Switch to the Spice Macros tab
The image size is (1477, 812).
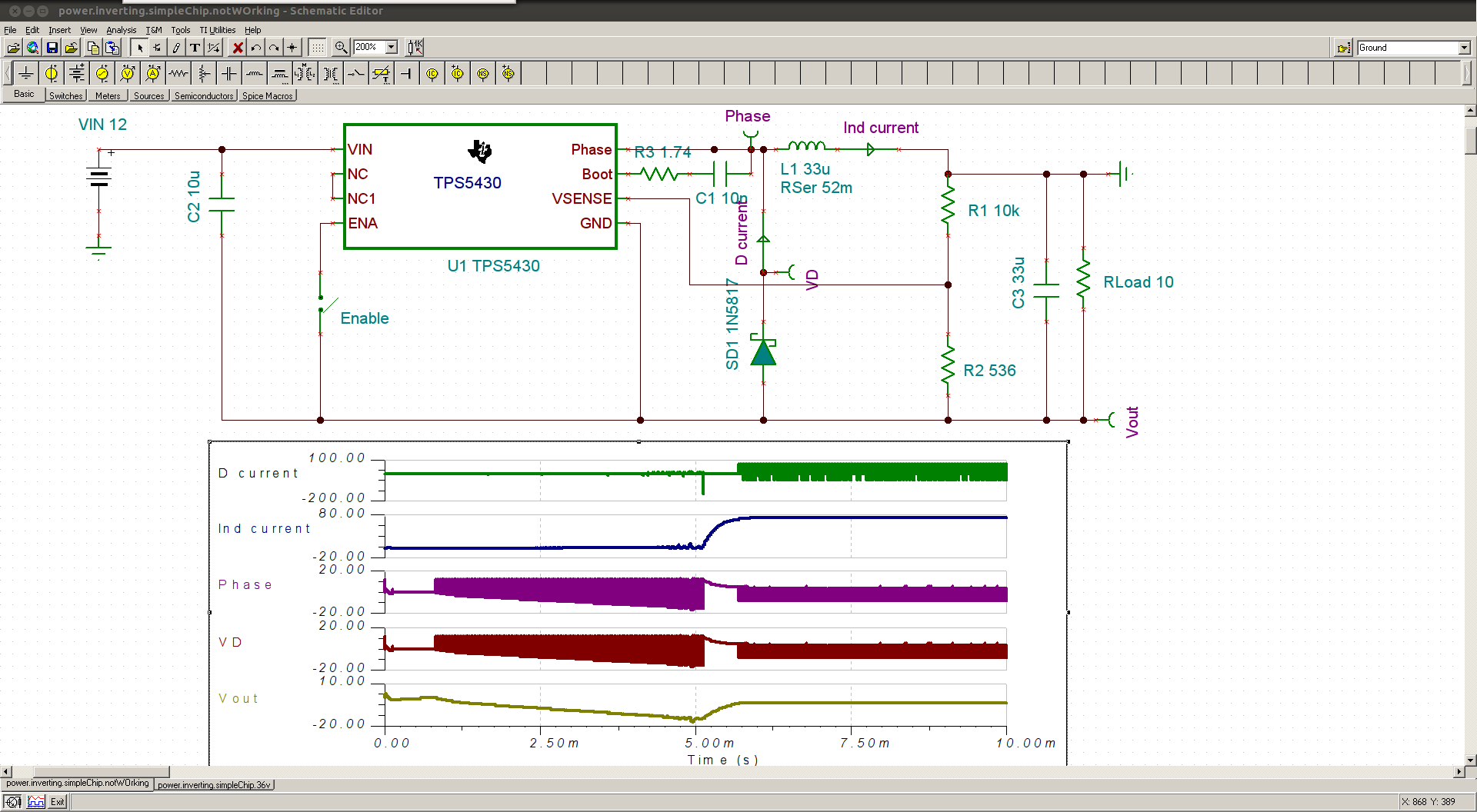tap(267, 96)
